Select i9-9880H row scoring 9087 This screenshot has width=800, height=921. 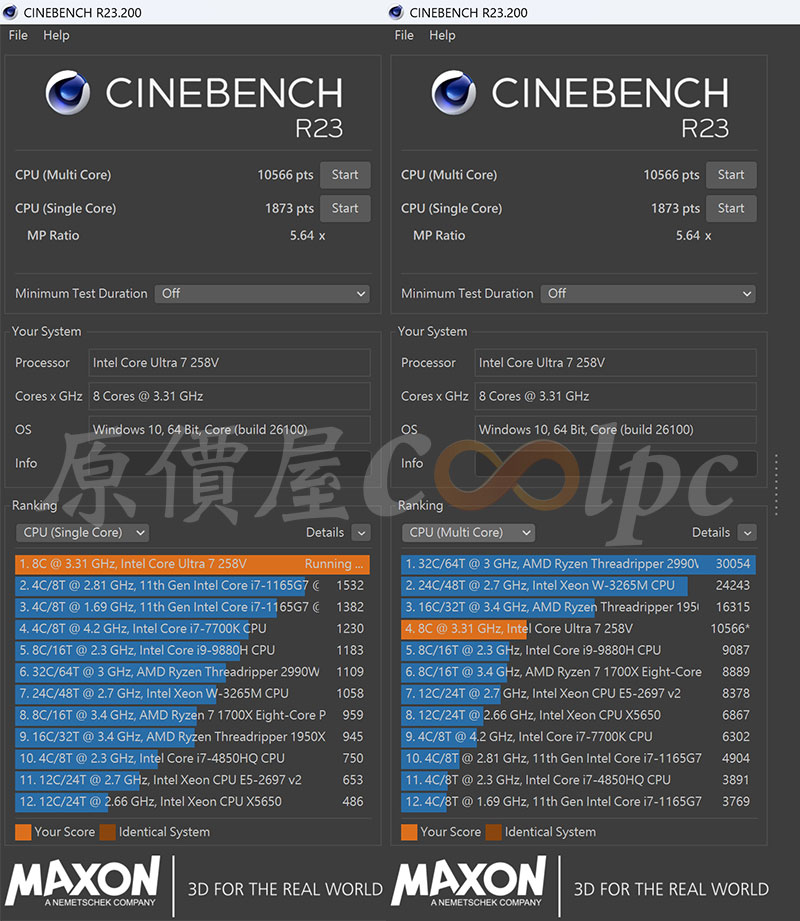(x=579, y=651)
